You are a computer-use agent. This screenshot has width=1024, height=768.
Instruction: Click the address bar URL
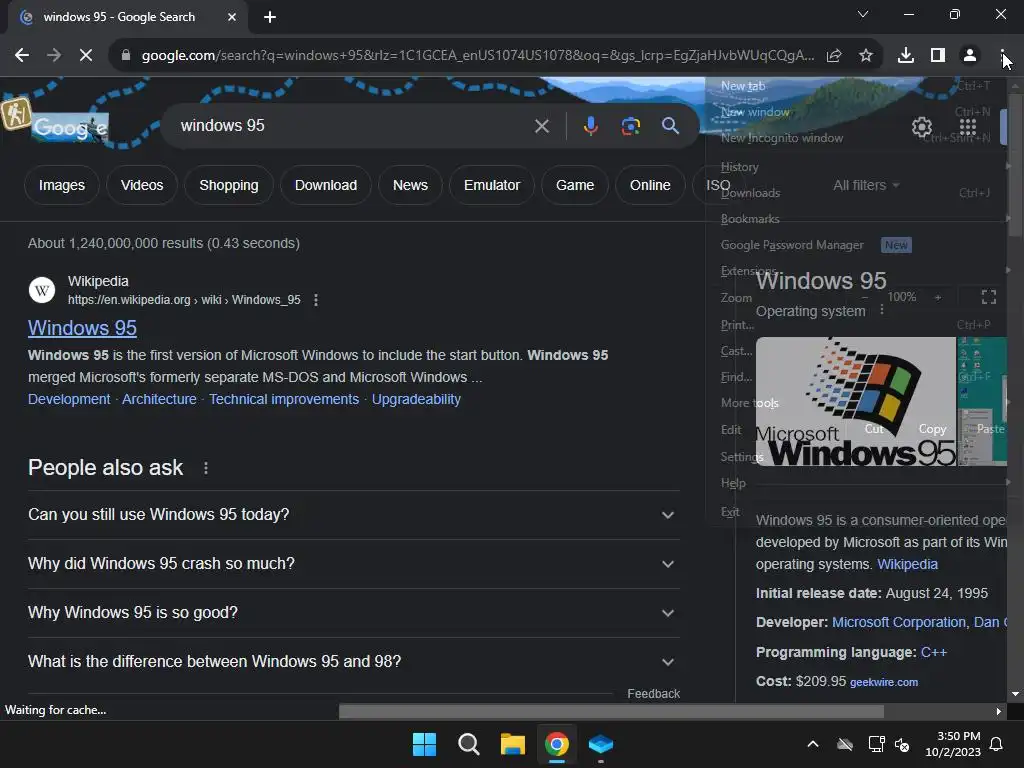point(477,56)
